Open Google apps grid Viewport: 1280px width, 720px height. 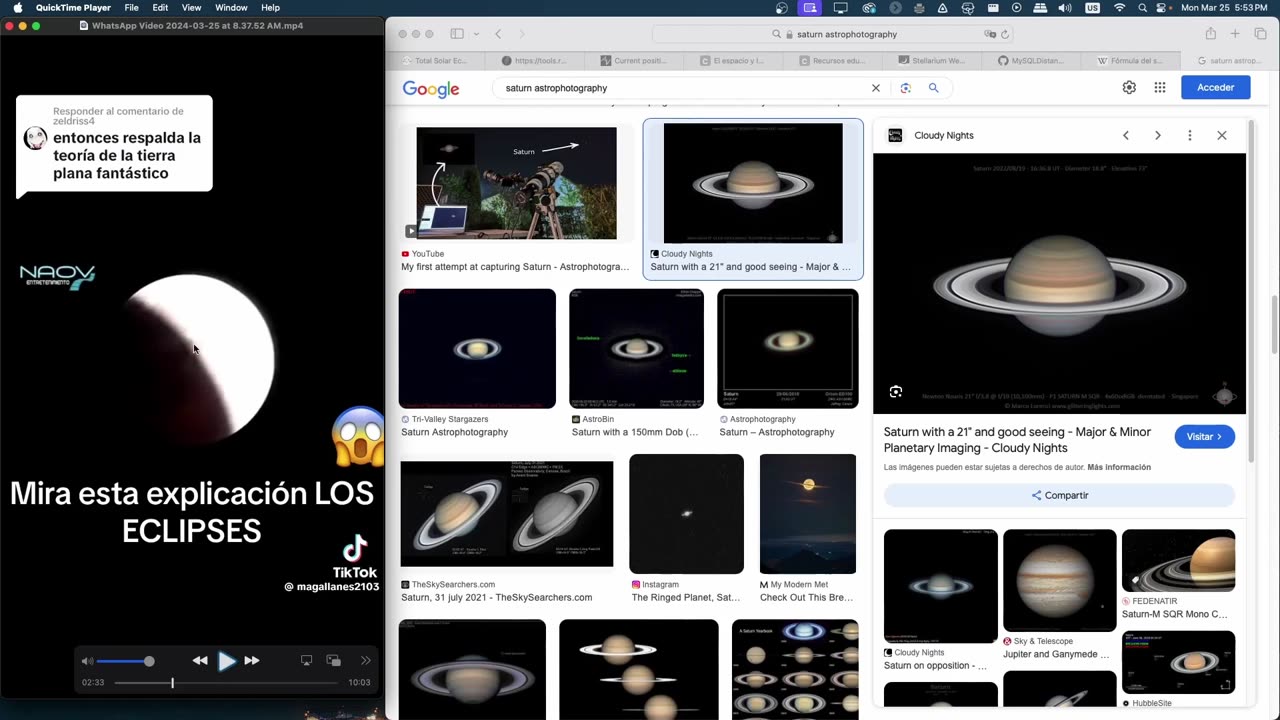pyautogui.click(x=1160, y=87)
